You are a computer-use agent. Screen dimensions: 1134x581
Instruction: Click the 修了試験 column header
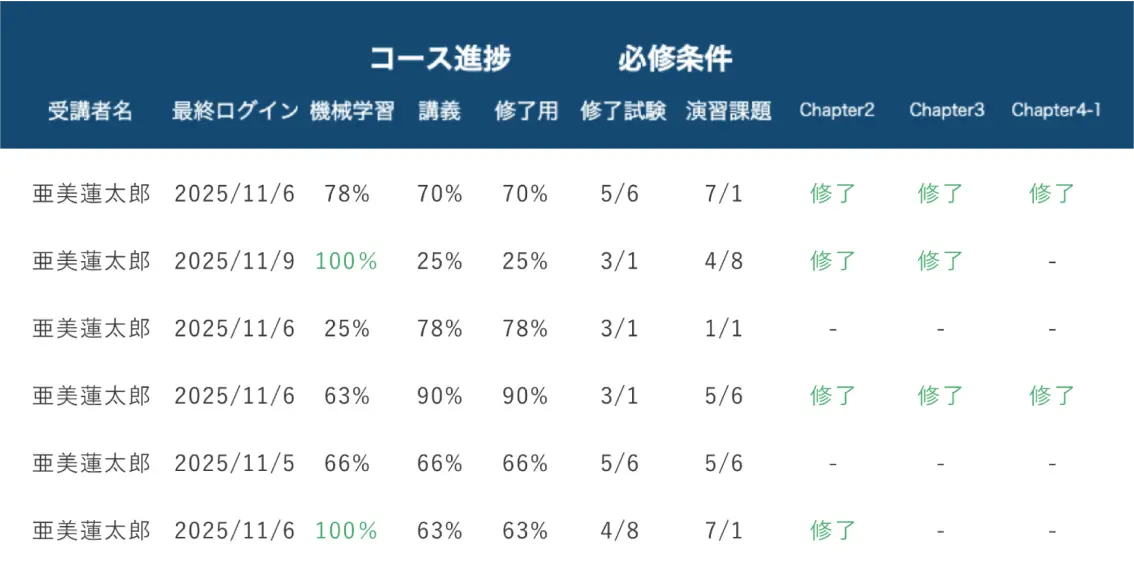coord(623,111)
